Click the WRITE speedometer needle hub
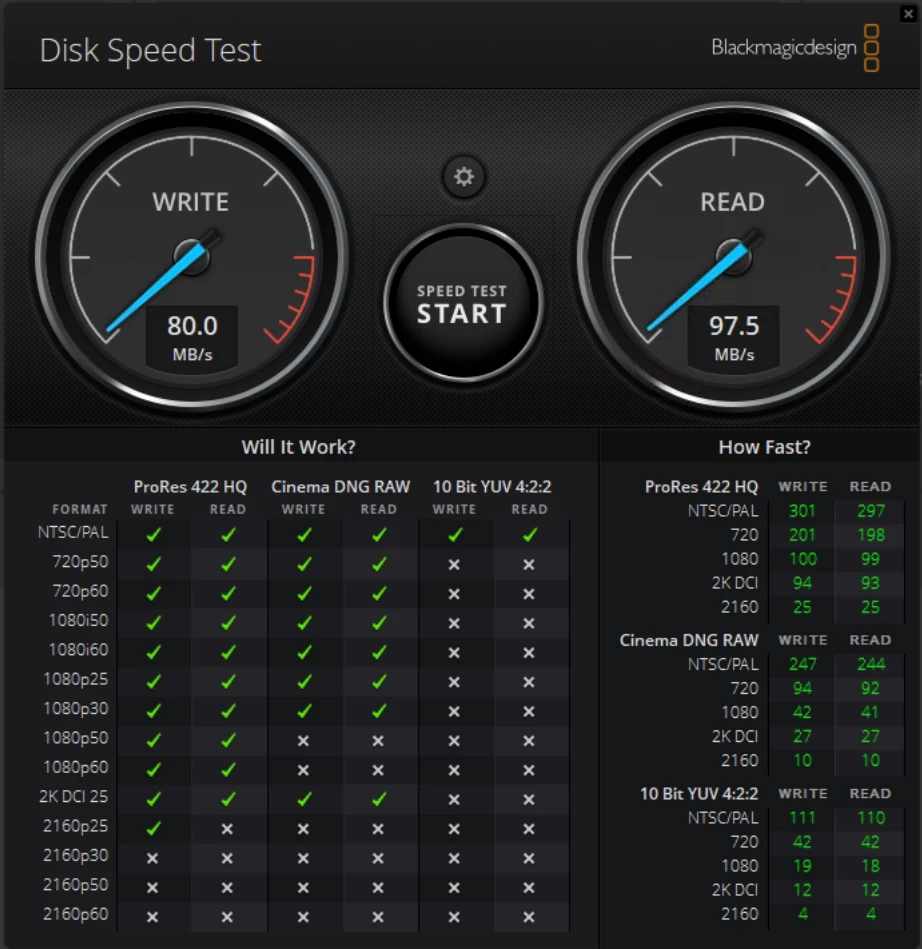Image resolution: width=922 pixels, height=949 pixels. coord(192,257)
